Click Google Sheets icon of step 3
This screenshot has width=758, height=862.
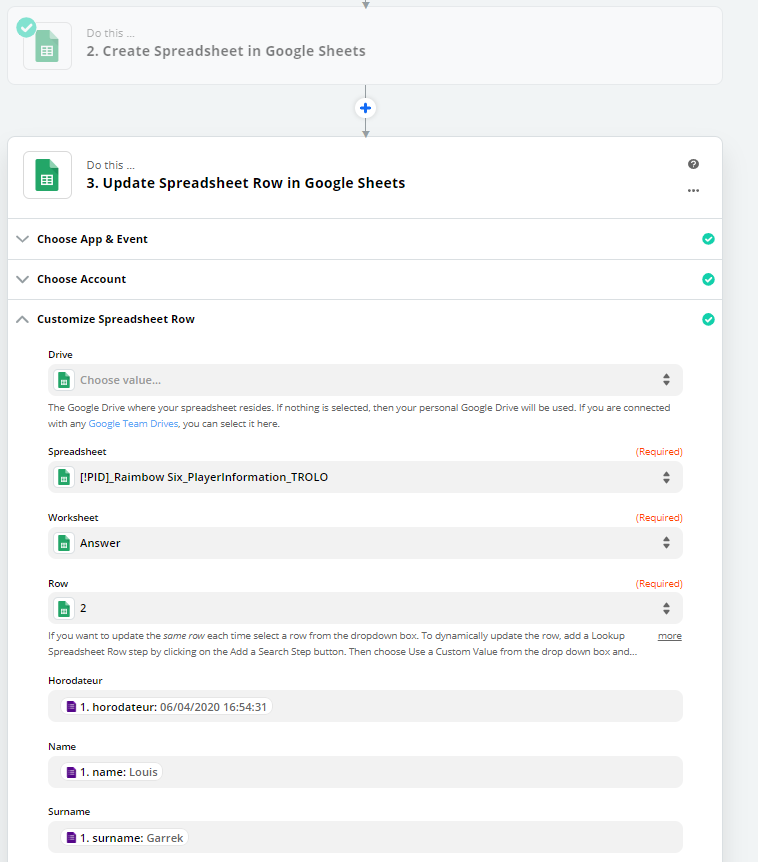(47, 175)
